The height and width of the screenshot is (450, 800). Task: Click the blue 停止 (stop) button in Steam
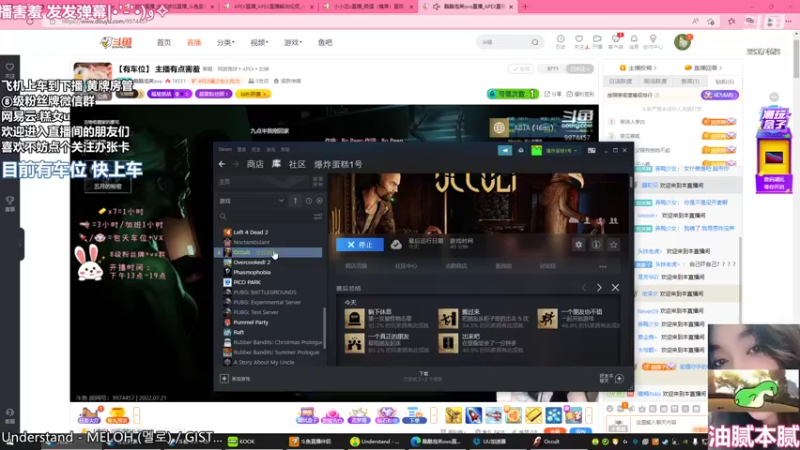[360, 245]
